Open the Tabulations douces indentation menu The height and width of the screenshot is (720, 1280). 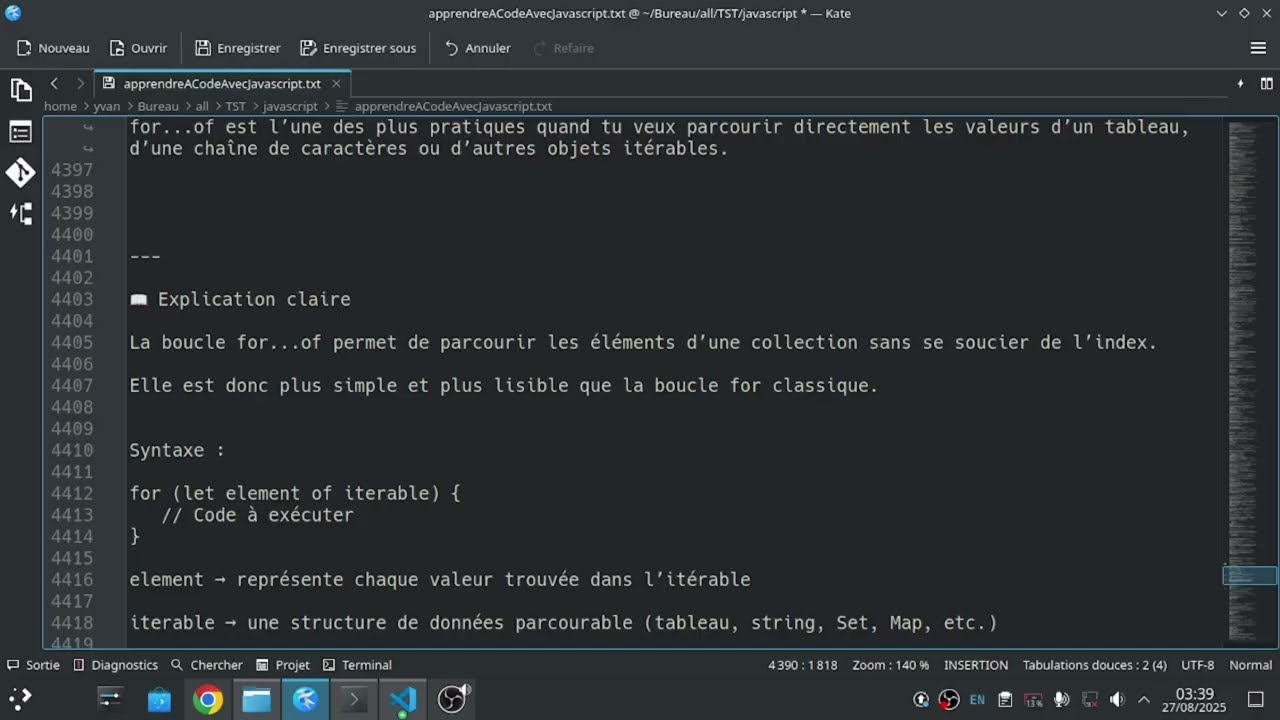pyautogui.click(x=1094, y=665)
